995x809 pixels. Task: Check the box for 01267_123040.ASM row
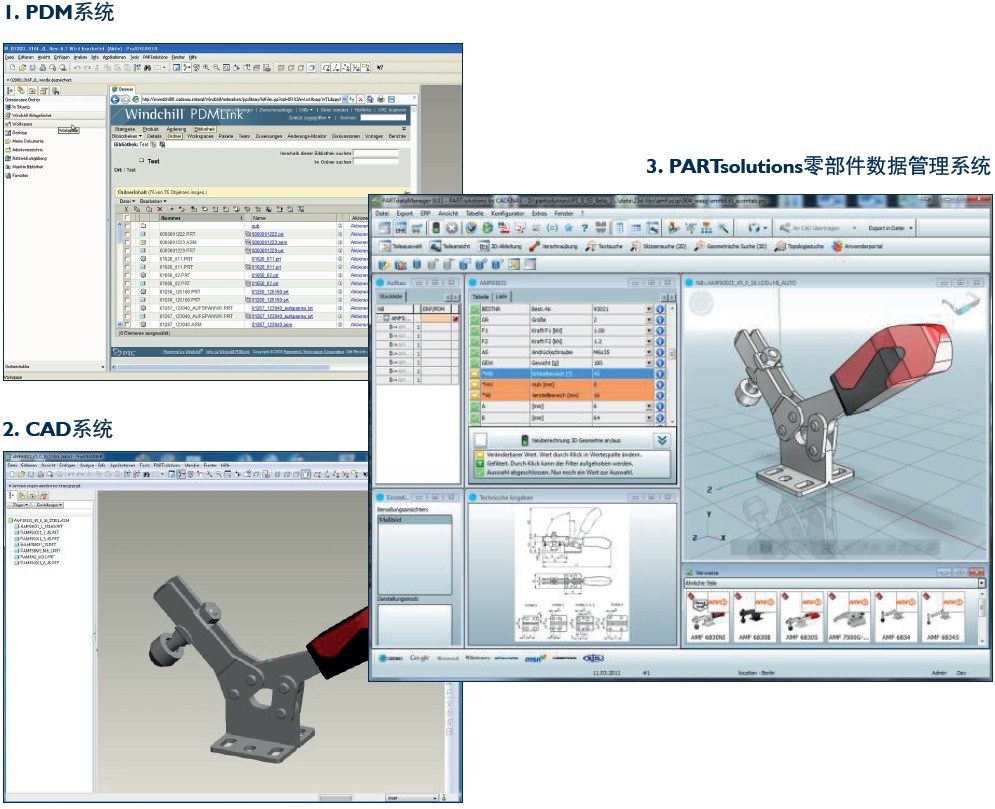[127, 324]
